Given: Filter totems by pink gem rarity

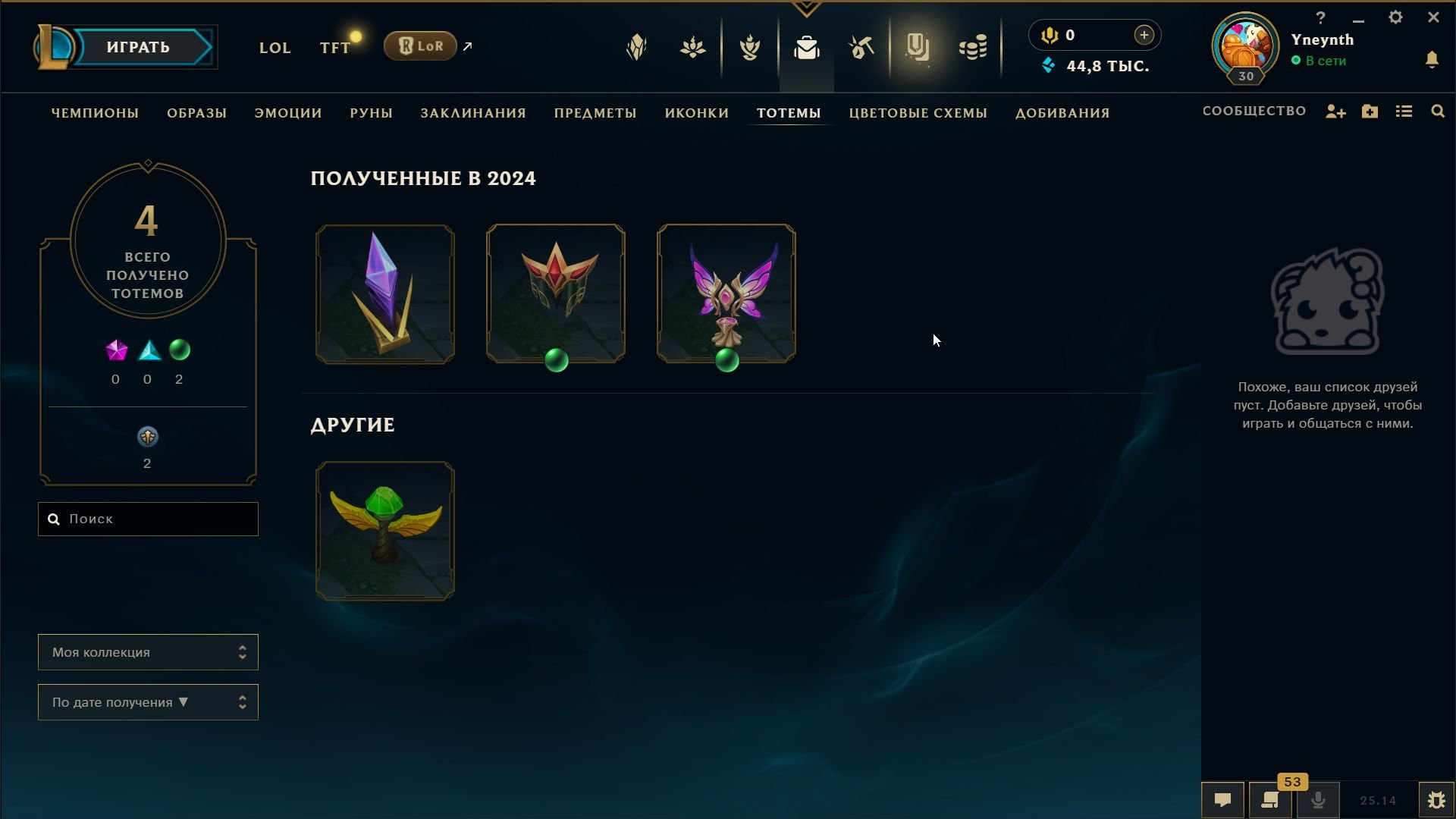Looking at the screenshot, I should pyautogui.click(x=116, y=350).
